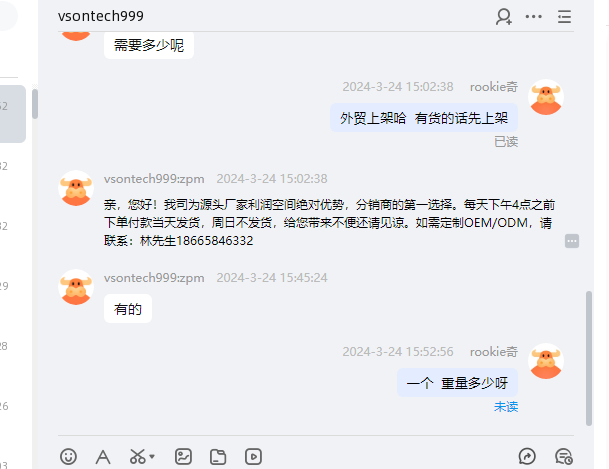Click the 一个 重量多少呀 message bubble
The width and height of the screenshot is (609, 469).
[x=457, y=383]
